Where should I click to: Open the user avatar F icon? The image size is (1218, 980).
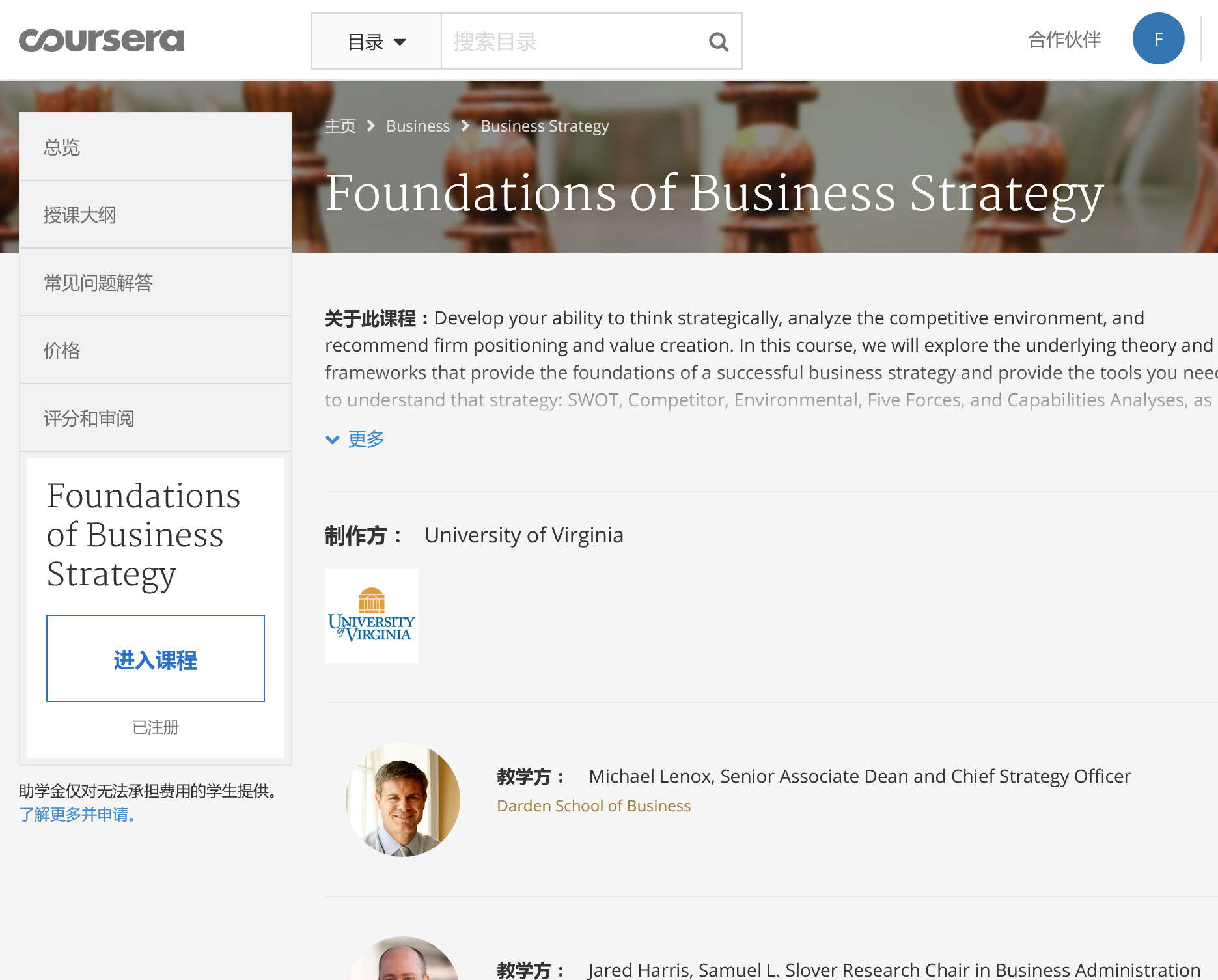click(1158, 39)
